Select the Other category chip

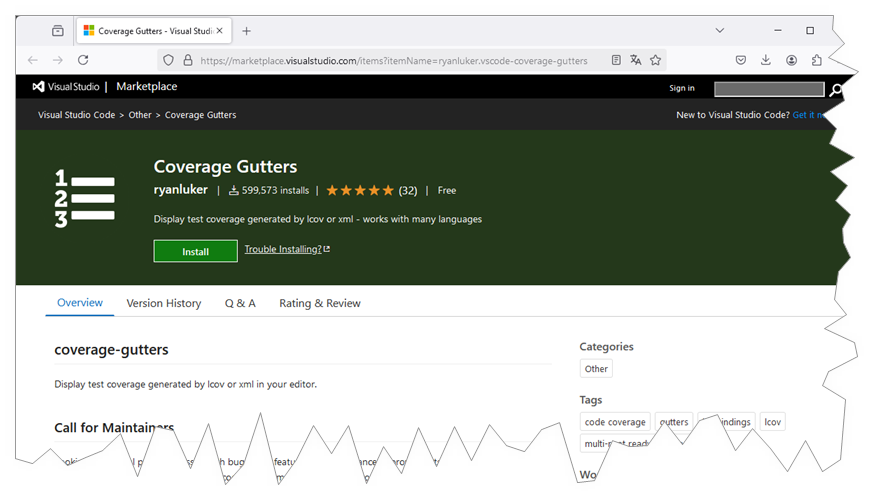tap(596, 369)
